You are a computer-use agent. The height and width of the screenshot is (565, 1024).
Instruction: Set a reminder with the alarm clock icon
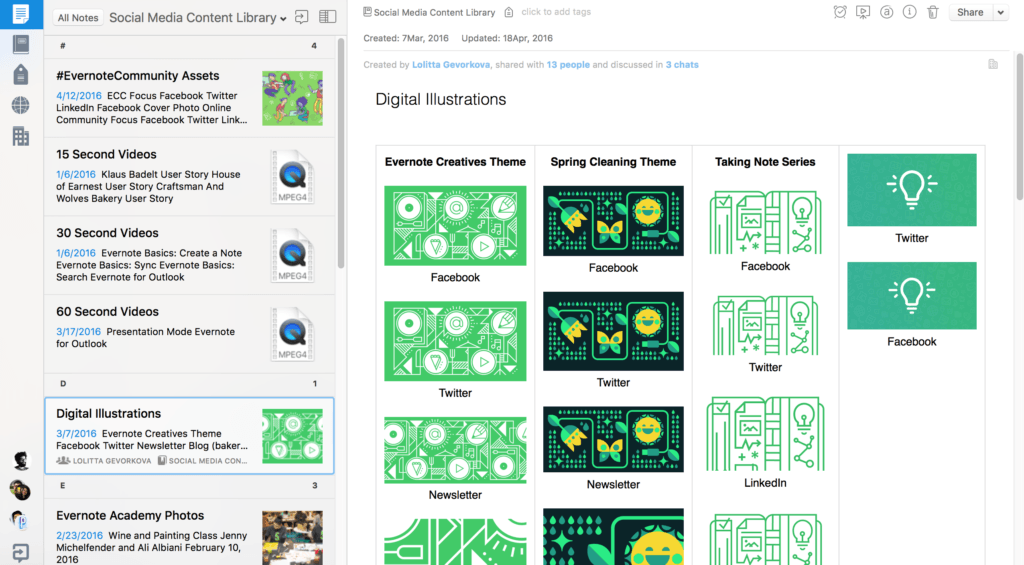(840, 12)
